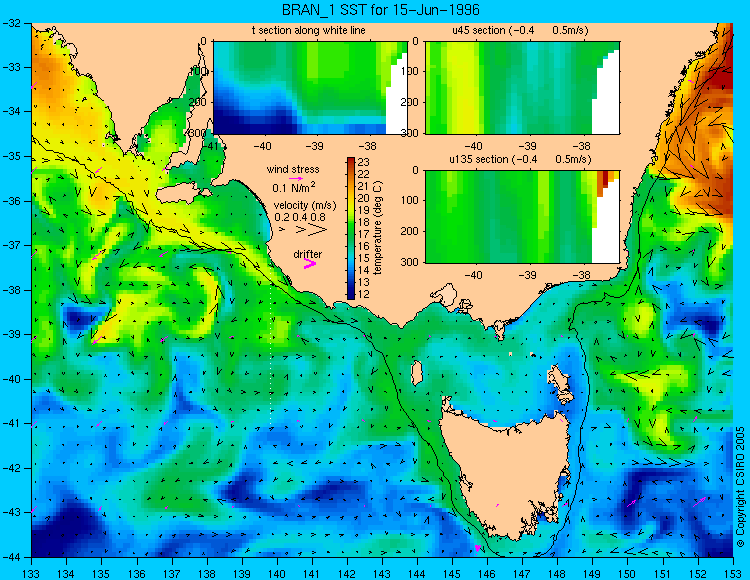
Task: Click the '151' longitude axis label
Action: pyautogui.click(x=663, y=573)
